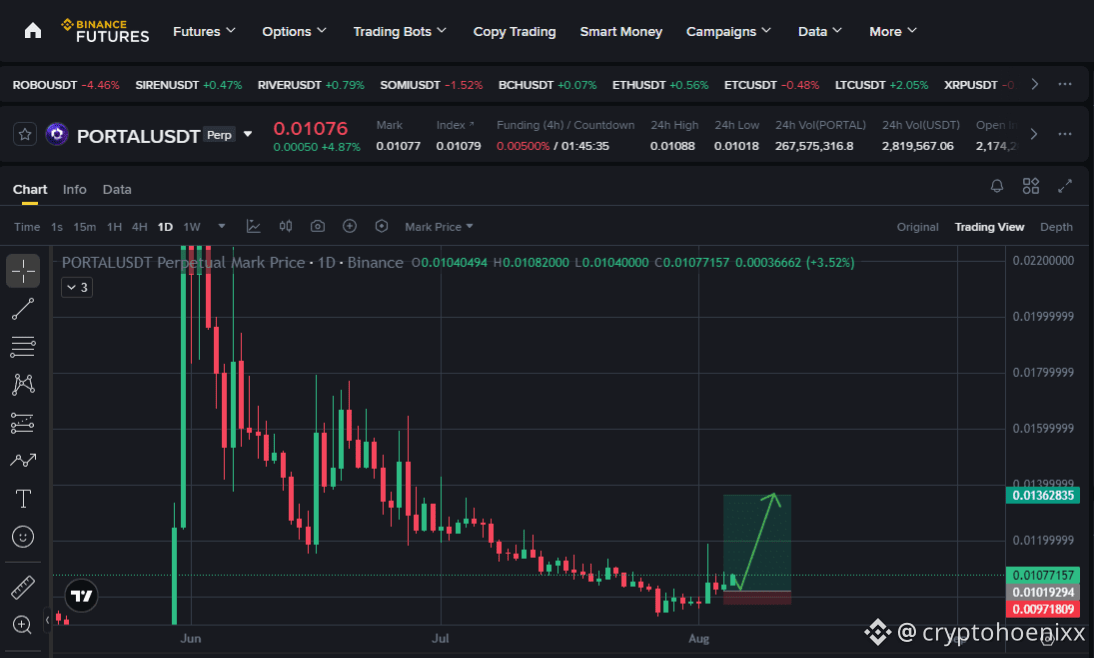
Task: Switch to the Data tab below the price header
Action: tap(117, 189)
